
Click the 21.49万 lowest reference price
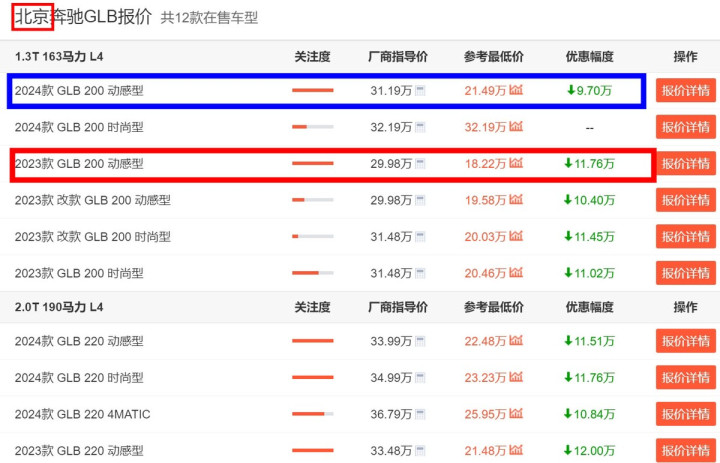pyautogui.click(x=485, y=90)
